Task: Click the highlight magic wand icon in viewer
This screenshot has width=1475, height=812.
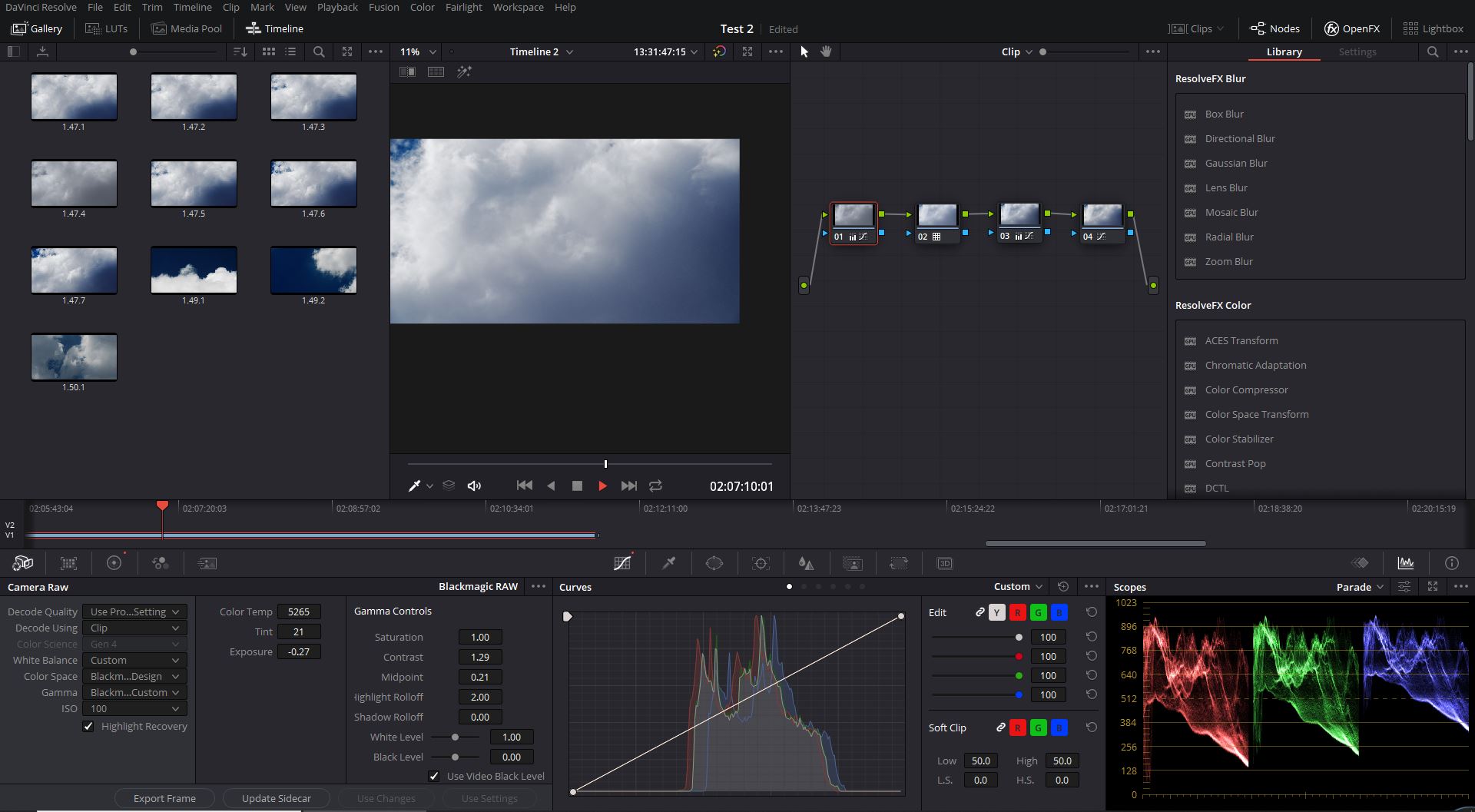Action: [x=464, y=71]
